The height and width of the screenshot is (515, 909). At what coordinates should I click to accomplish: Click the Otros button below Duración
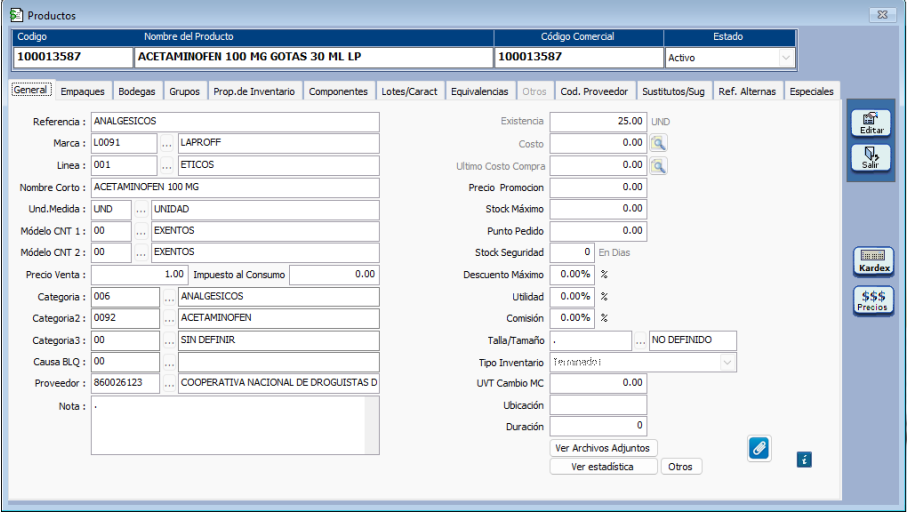[x=681, y=466]
